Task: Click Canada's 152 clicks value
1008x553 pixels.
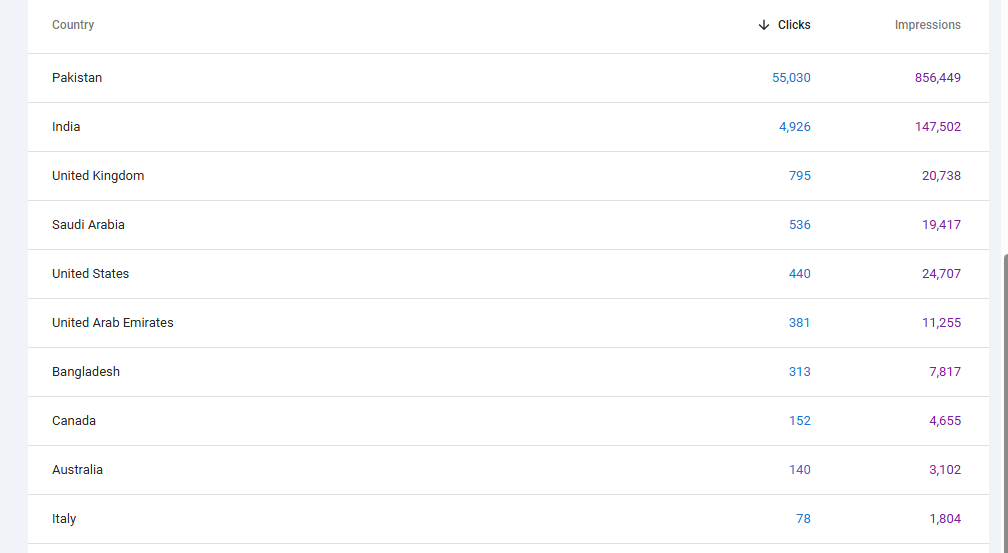Action: (x=800, y=421)
